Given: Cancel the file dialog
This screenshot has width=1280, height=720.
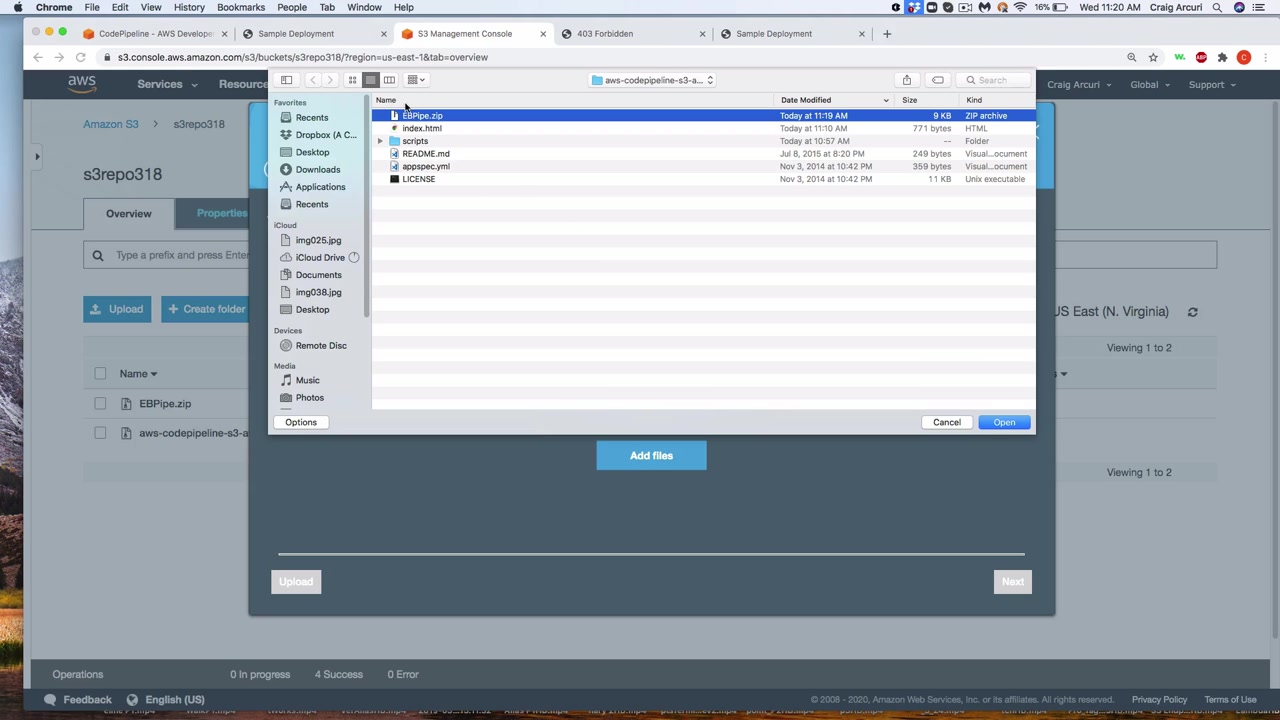Looking at the screenshot, I should point(946,422).
